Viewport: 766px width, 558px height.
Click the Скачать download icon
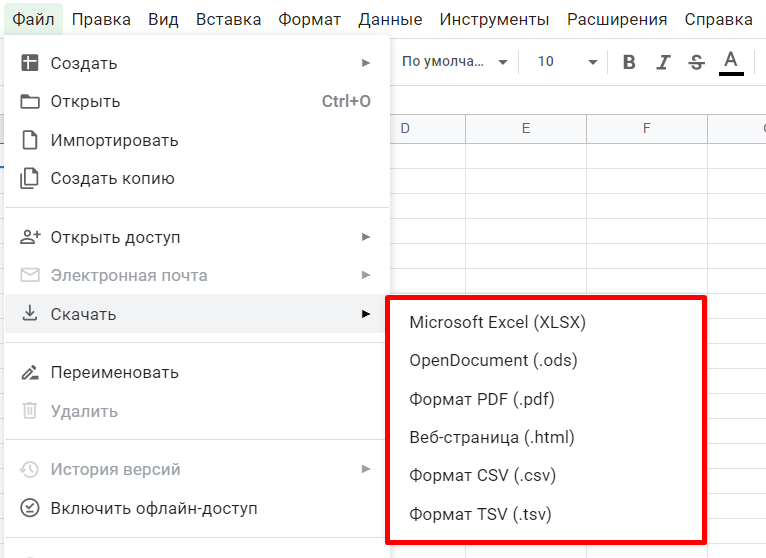coord(30,314)
